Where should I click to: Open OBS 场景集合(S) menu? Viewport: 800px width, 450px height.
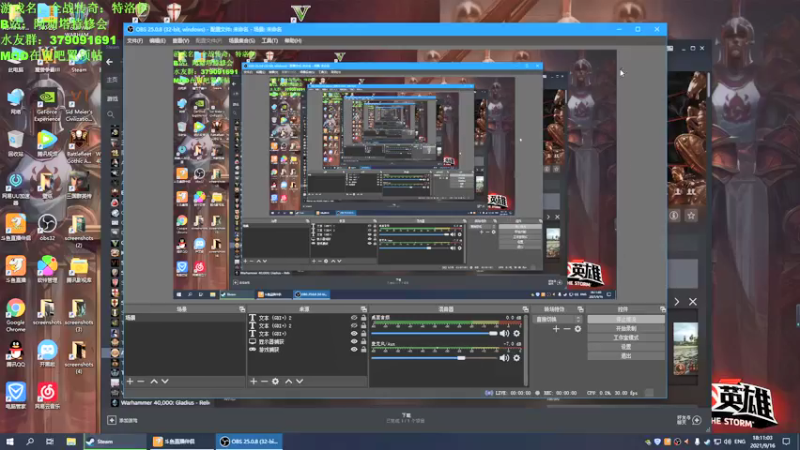241,40
